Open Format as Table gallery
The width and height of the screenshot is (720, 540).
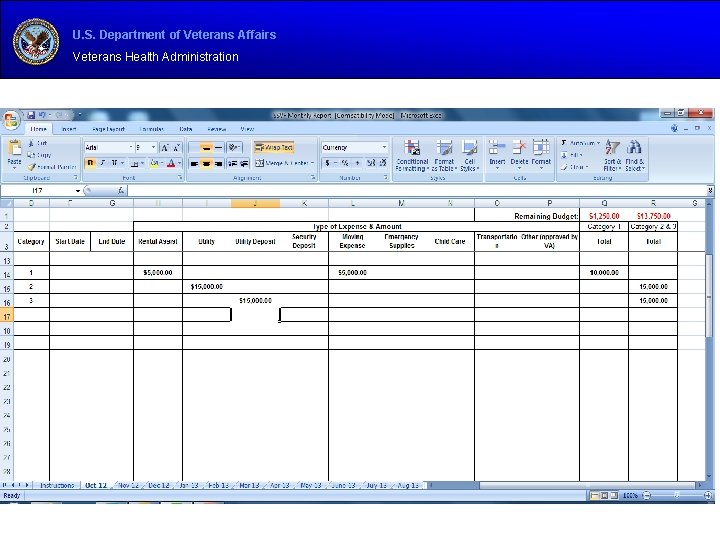click(x=444, y=156)
